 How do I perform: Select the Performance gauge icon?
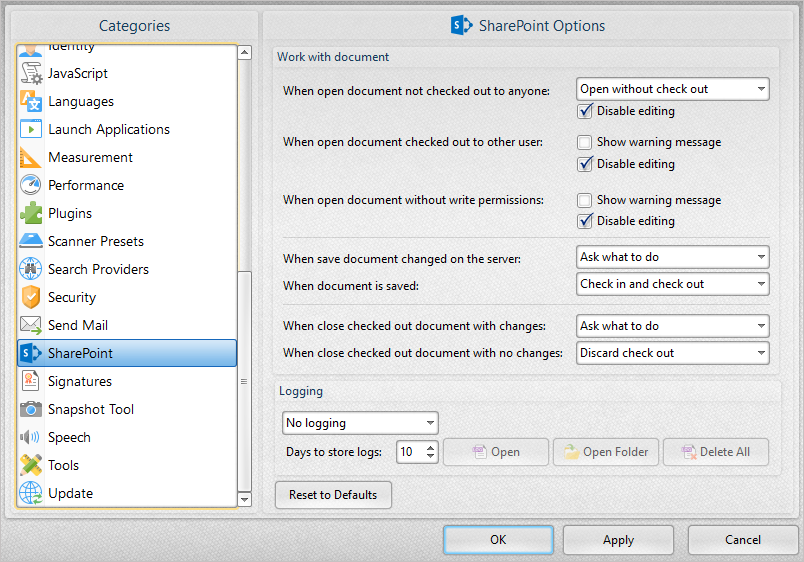pos(31,185)
